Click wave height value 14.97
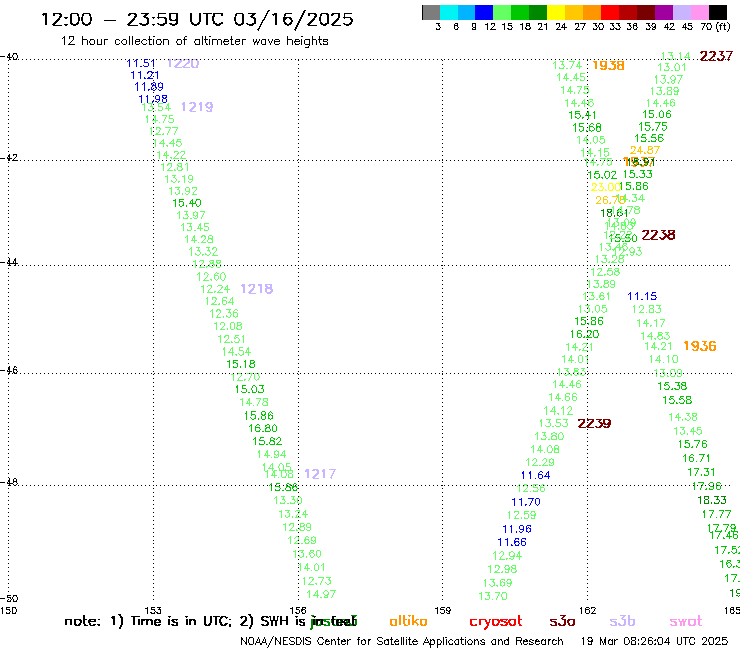740x650 pixels. coord(321,594)
